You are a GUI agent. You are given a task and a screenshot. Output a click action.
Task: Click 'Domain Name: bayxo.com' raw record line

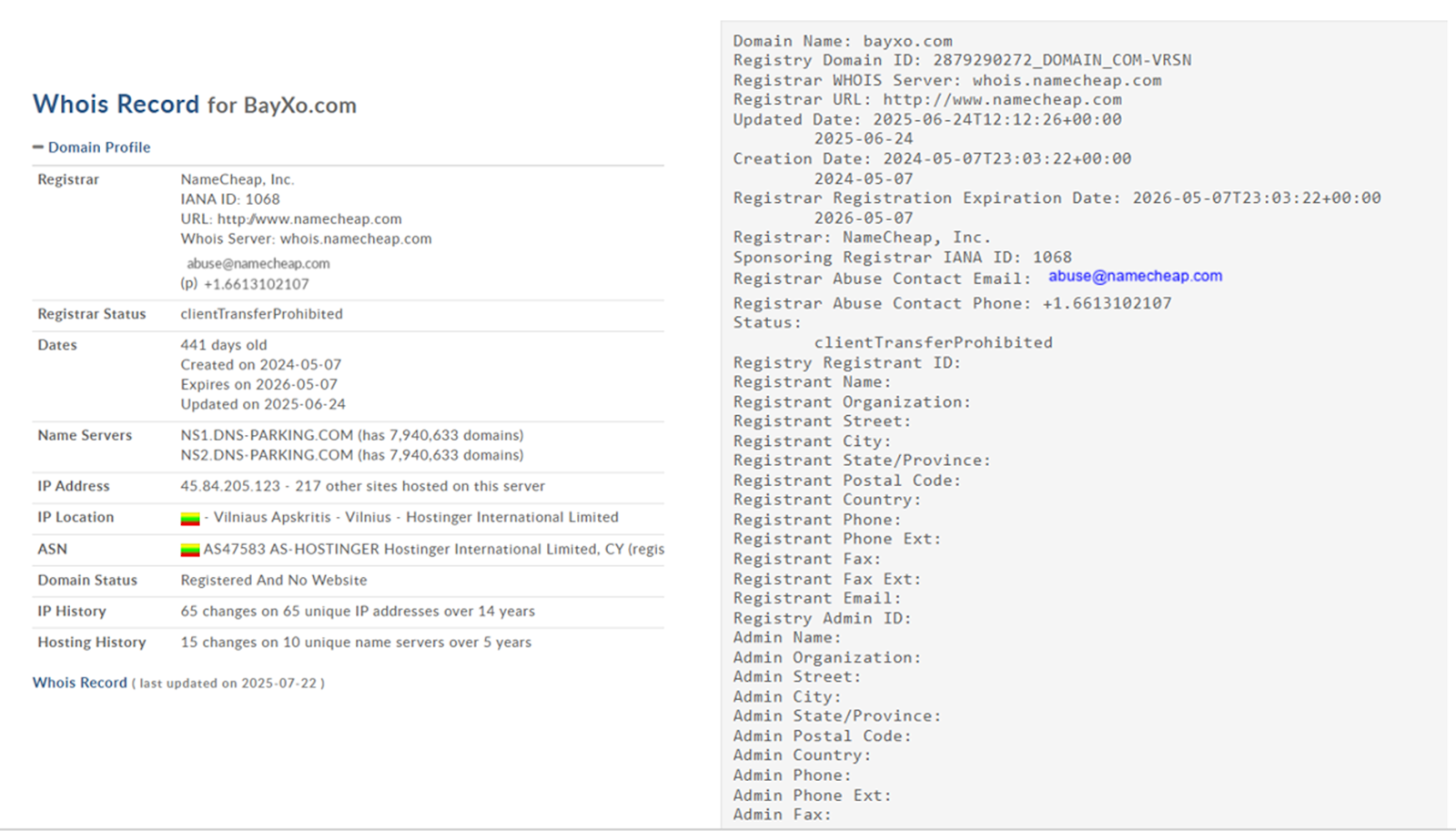click(x=843, y=41)
